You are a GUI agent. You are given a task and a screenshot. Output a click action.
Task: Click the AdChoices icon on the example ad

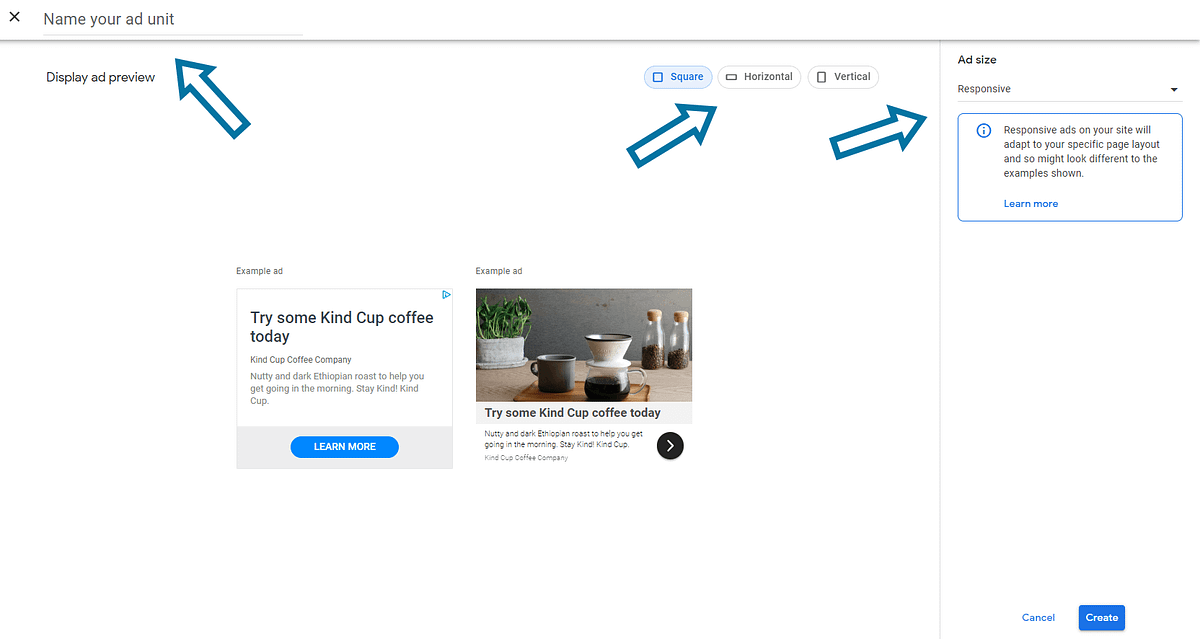446,294
